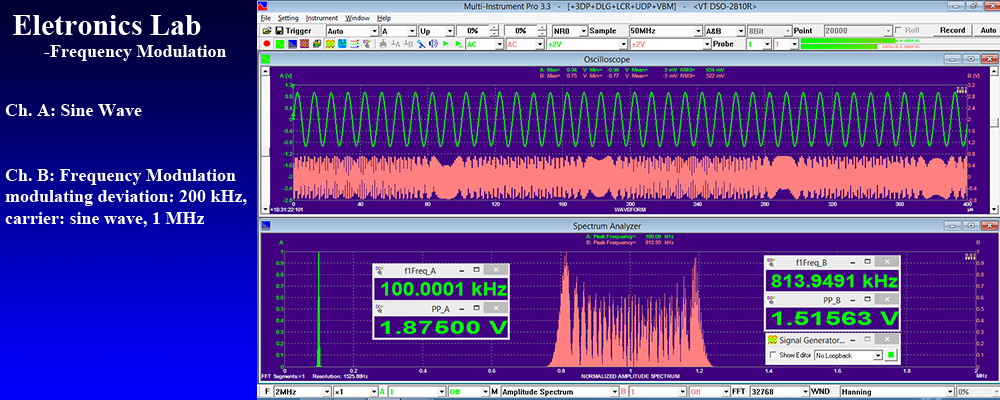Click the green play-with-loop icon
1000x400 pixels.
(459, 44)
